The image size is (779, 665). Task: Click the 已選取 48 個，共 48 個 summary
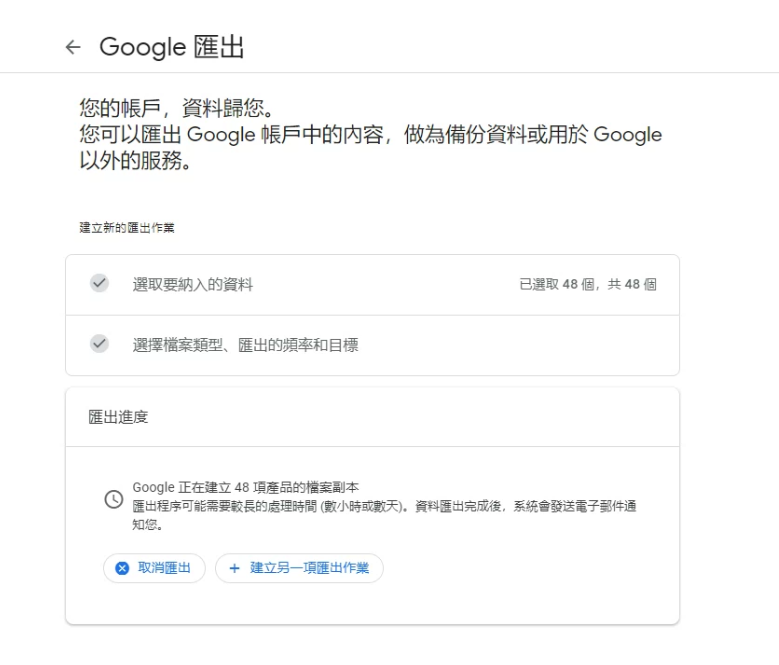[x=588, y=284]
